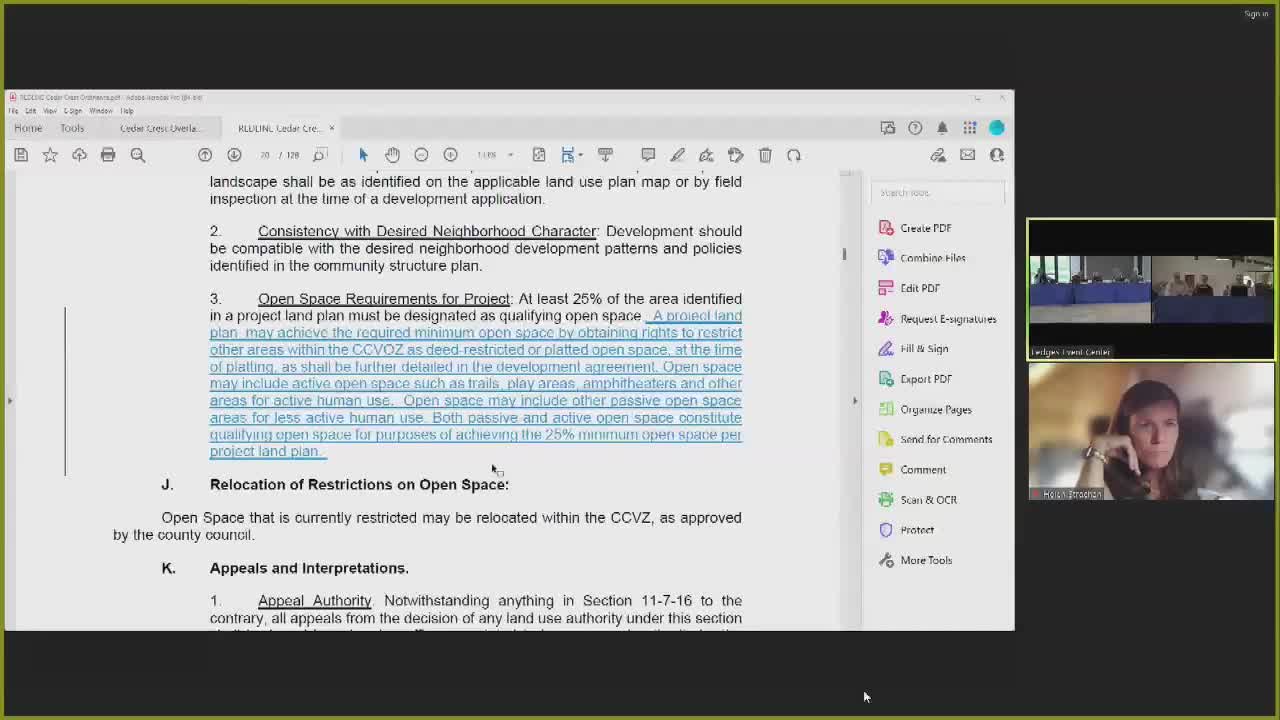The height and width of the screenshot is (720, 1280).
Task: Open the Export PDF tool
Action: tap(925, 379)
